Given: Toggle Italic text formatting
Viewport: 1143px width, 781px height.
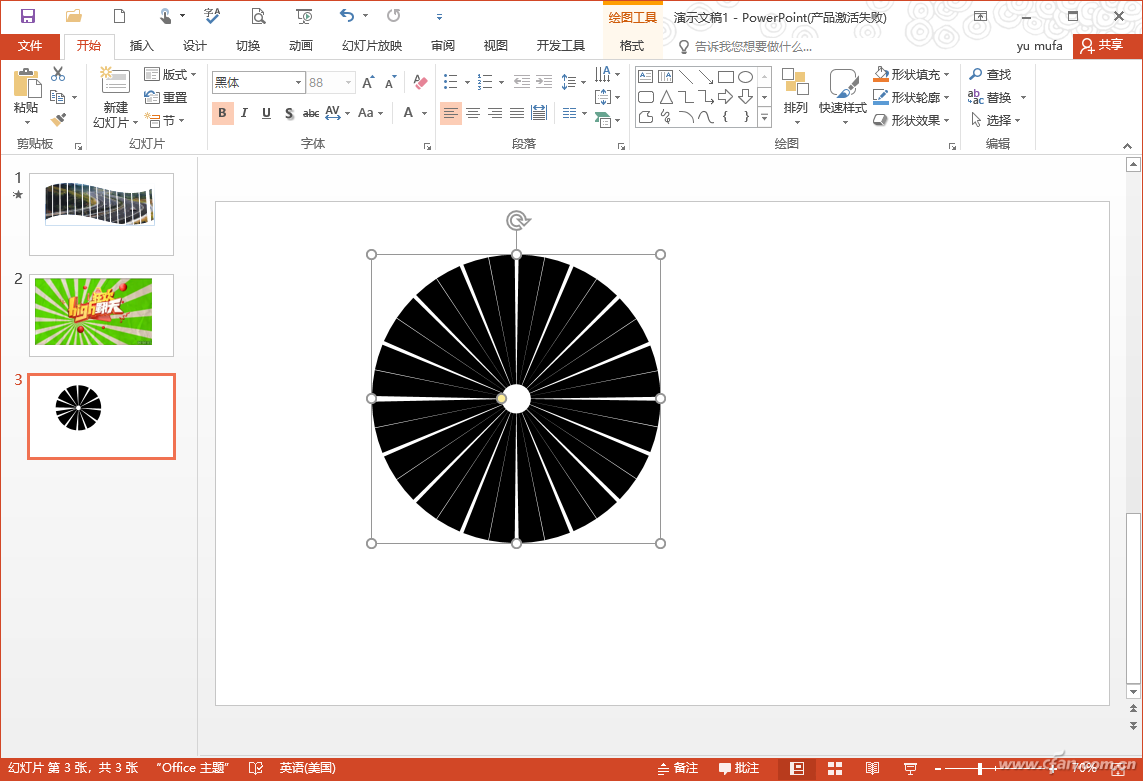Looking at the screenshot, I should pos(244,113).
